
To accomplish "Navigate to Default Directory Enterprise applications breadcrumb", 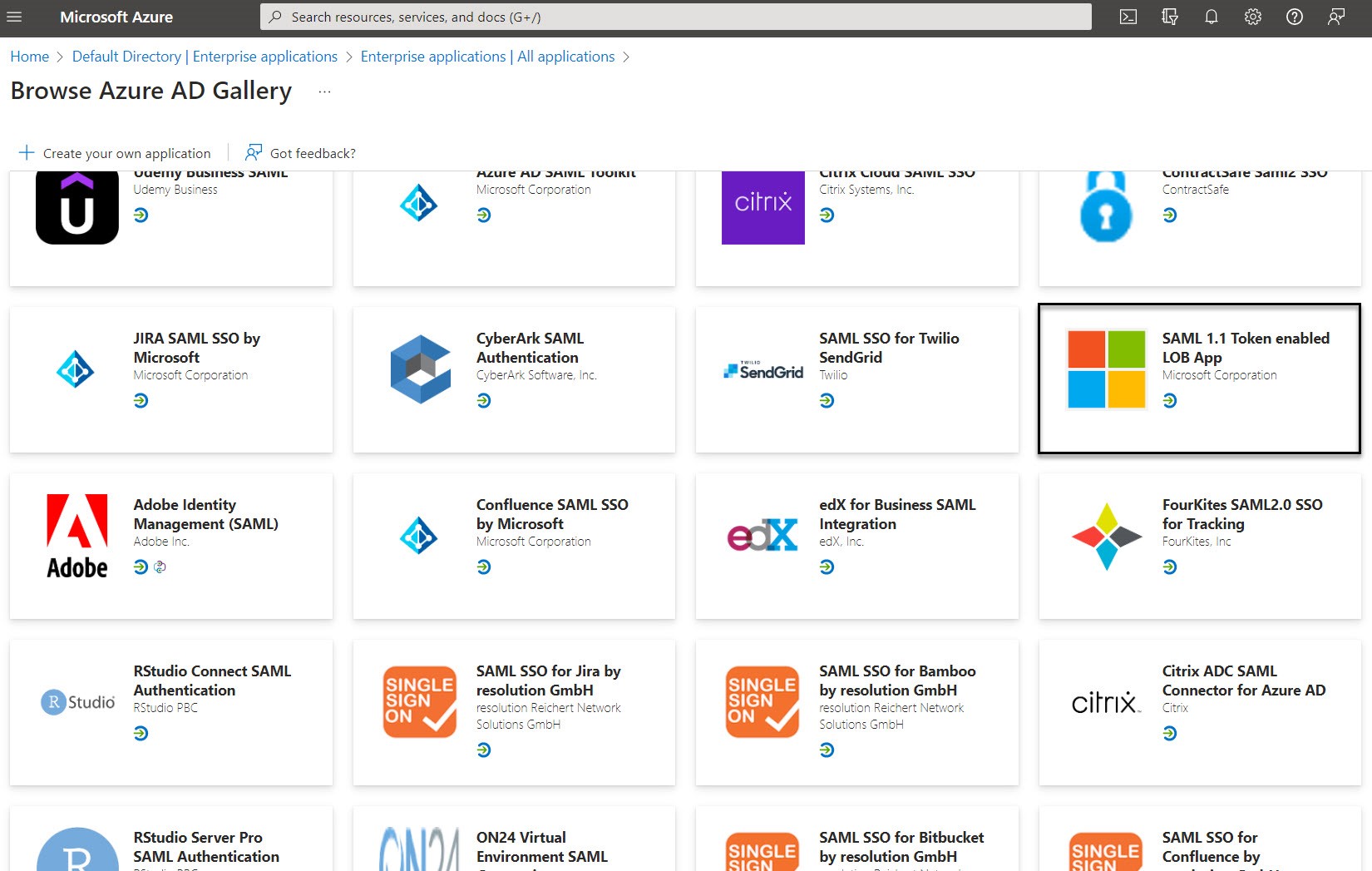I will [205, 57].
